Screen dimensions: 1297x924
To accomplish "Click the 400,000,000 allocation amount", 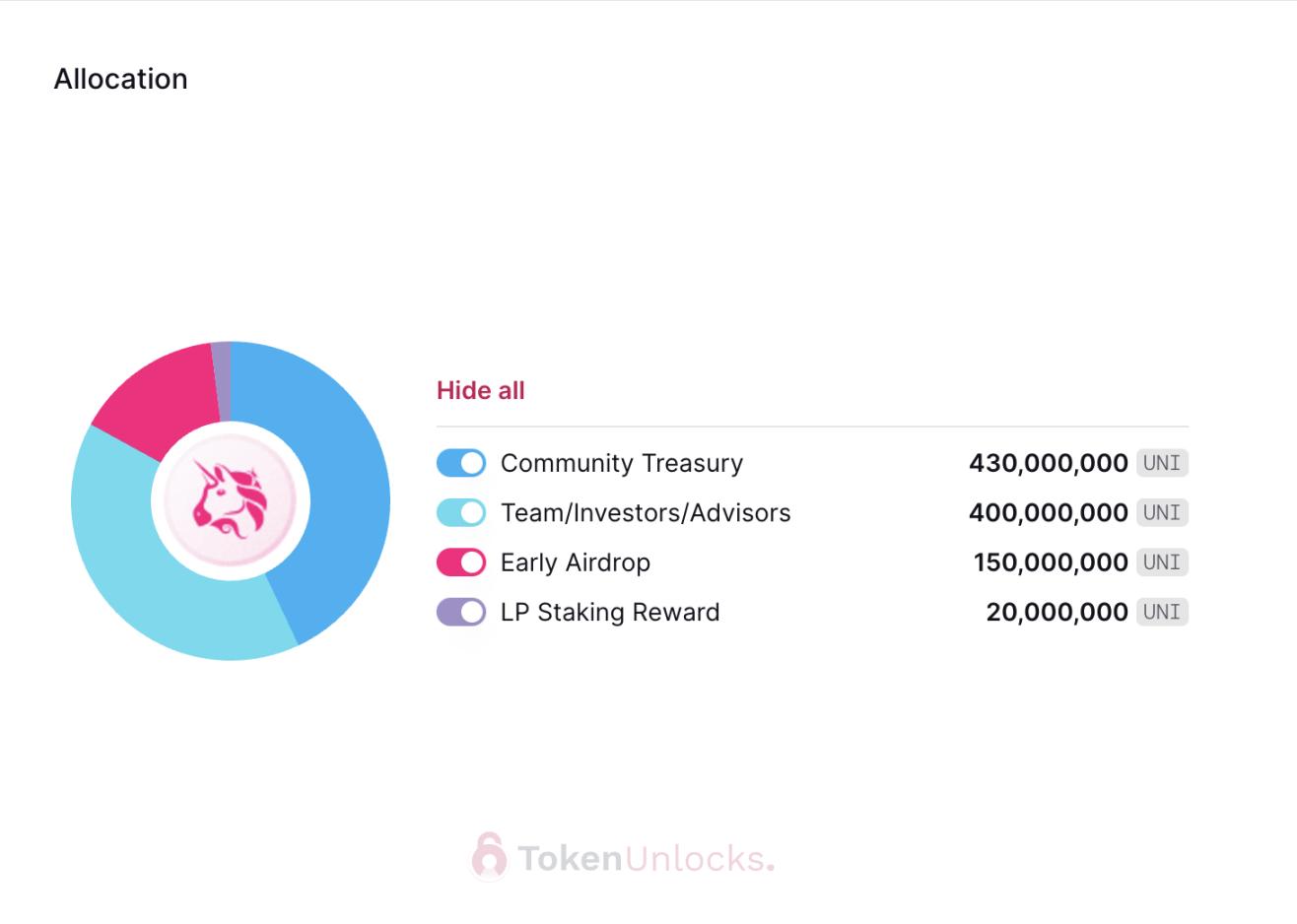I will click(x=1048, y=512).
